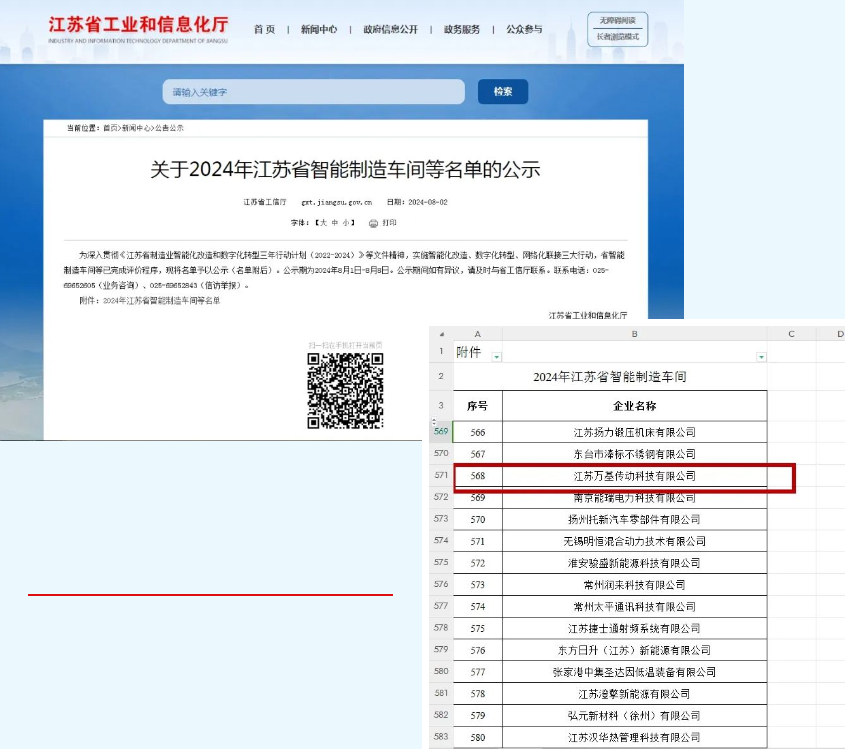
Task: Click the 企业名称 header cell
Action: [x=634, y=406]
